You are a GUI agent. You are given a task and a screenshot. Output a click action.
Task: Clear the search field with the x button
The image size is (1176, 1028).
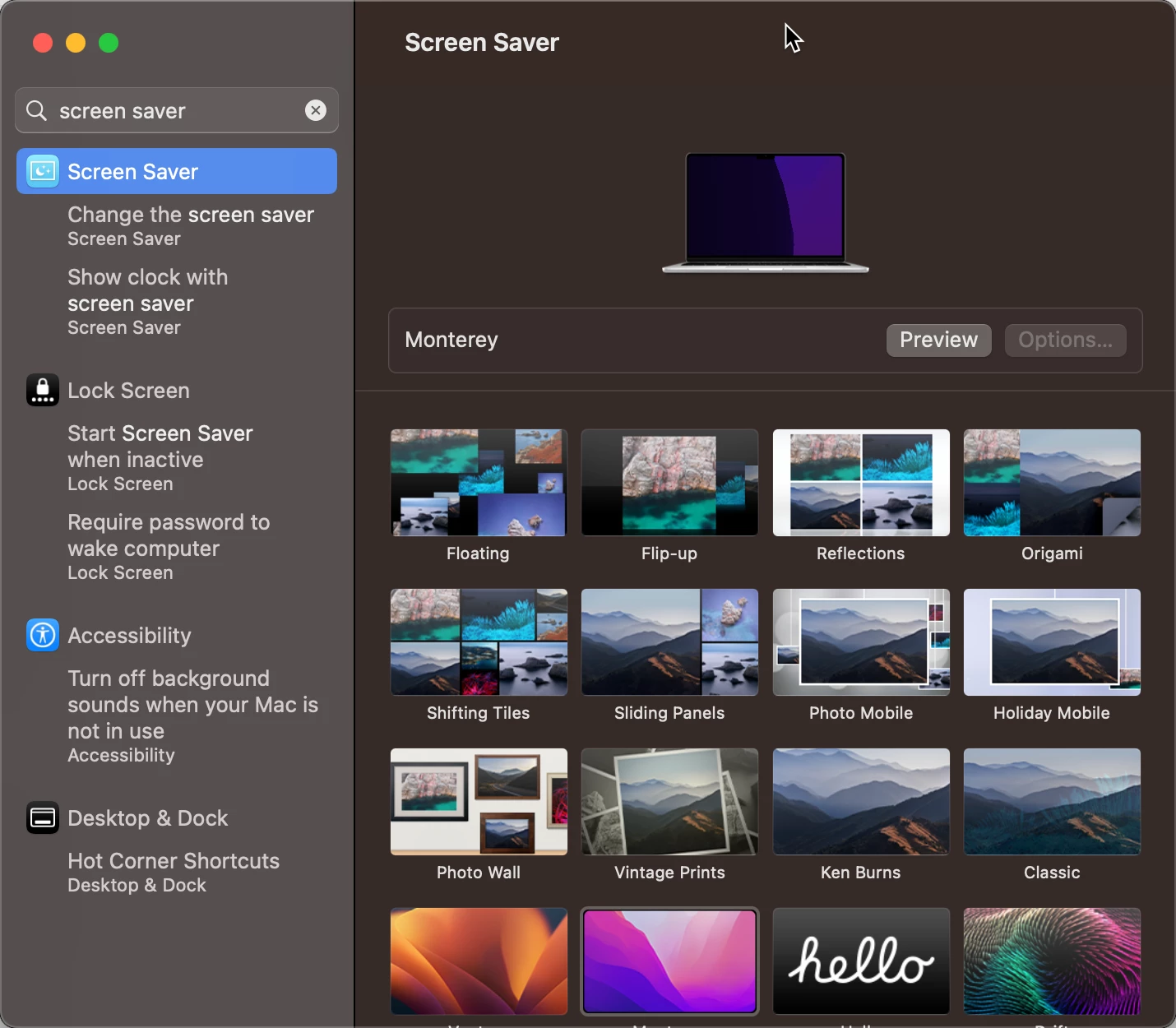(316, 110)
